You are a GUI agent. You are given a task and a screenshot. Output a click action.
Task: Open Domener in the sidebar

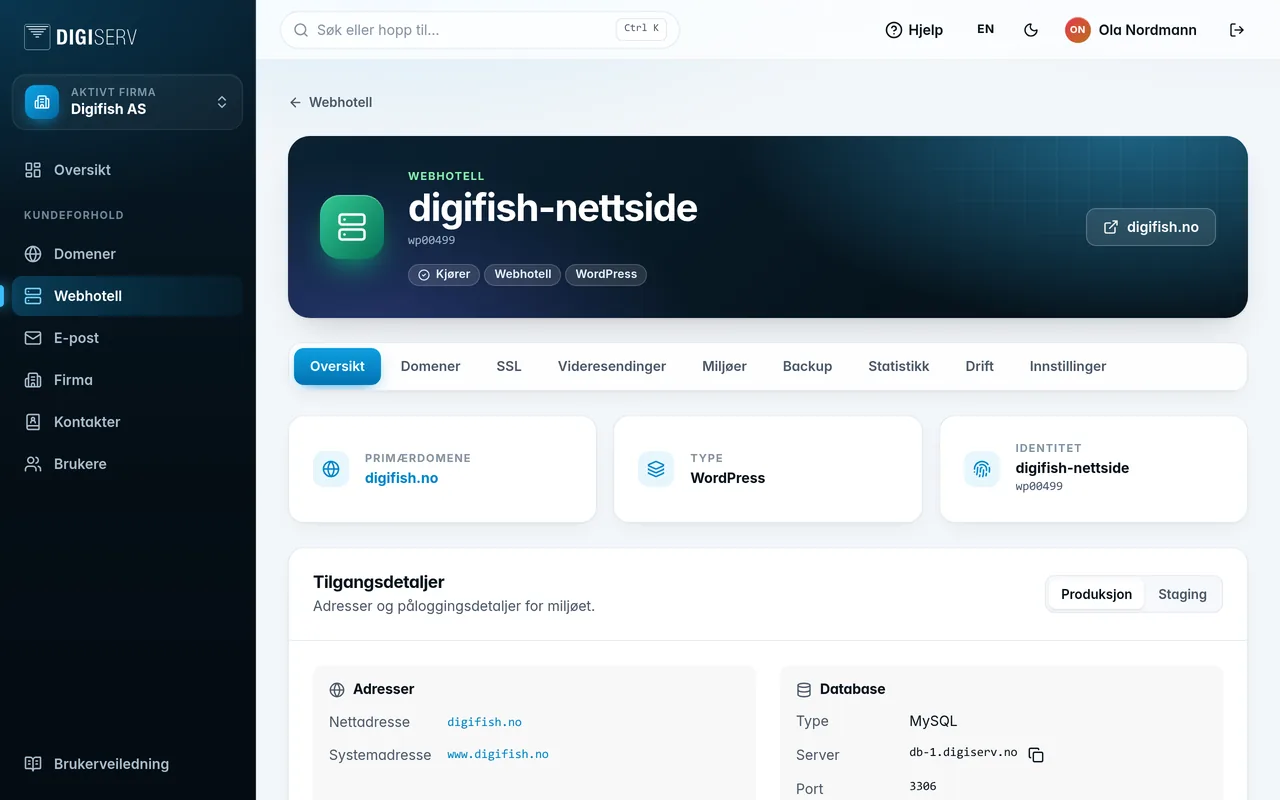pos(127,254)
